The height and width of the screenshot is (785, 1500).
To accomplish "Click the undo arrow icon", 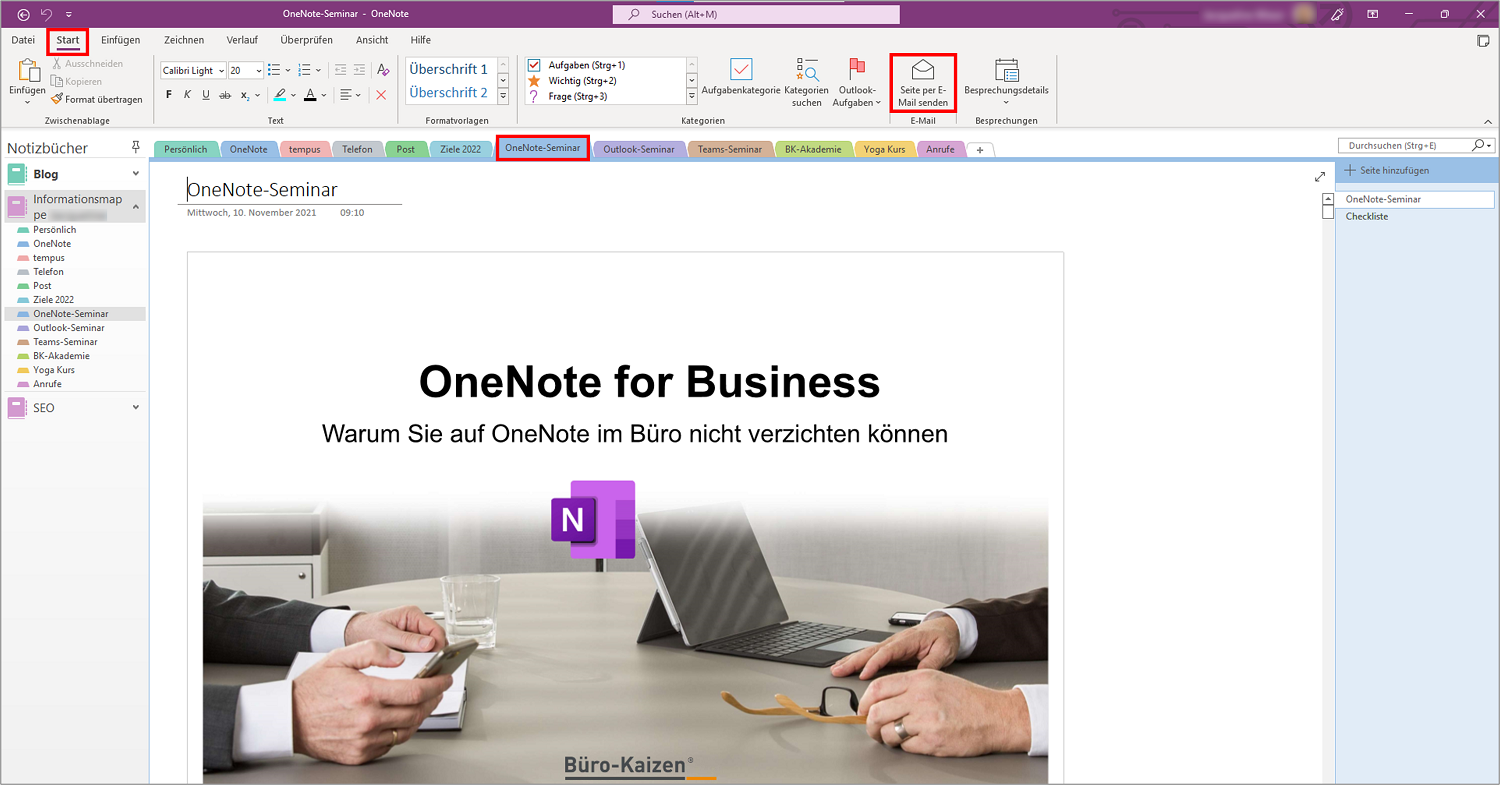I will [x=46, y=14].
